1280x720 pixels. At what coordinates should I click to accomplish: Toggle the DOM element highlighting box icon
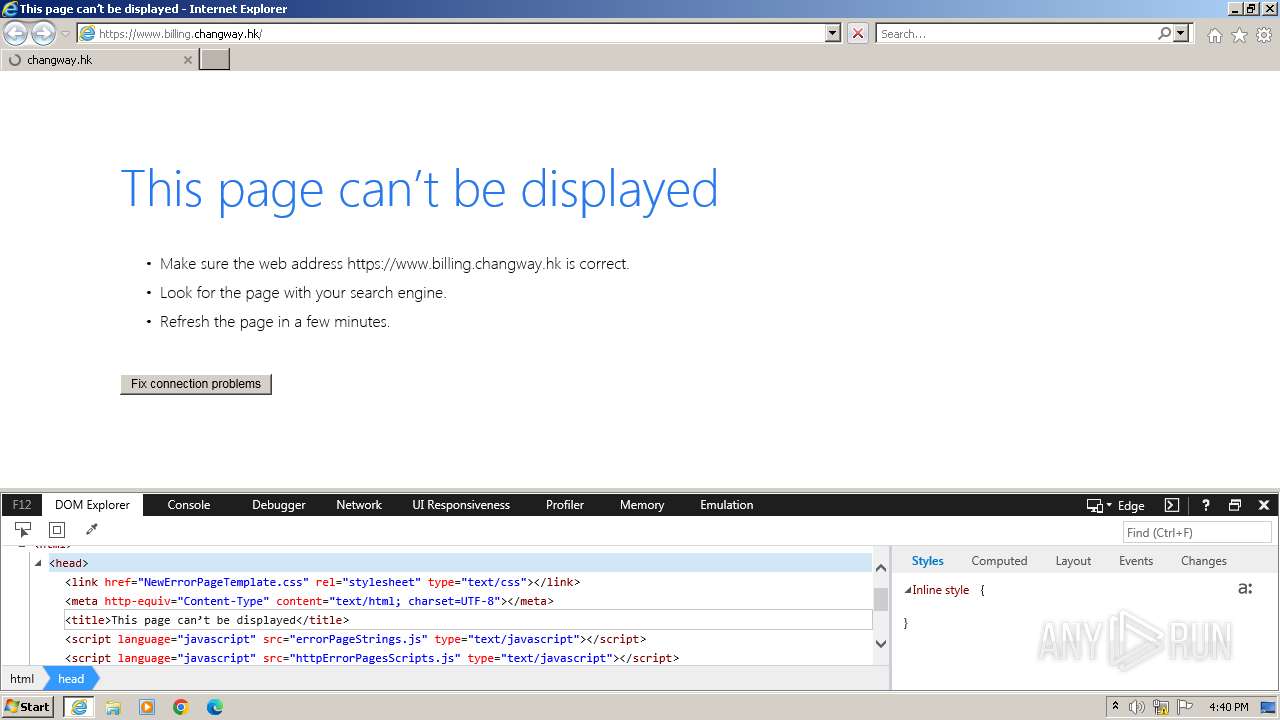pyautogui.click(x=57, y=530)
